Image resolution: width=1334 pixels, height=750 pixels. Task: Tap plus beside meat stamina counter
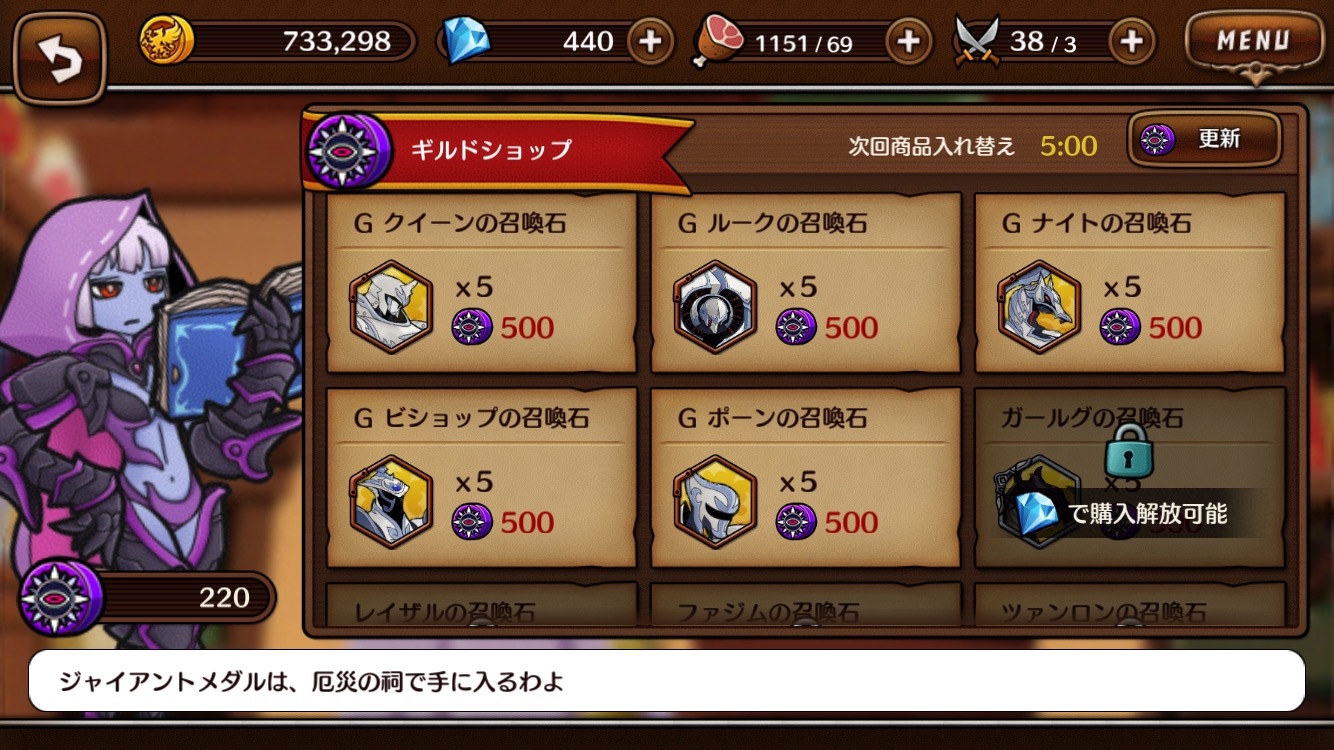tap(909, 42)
